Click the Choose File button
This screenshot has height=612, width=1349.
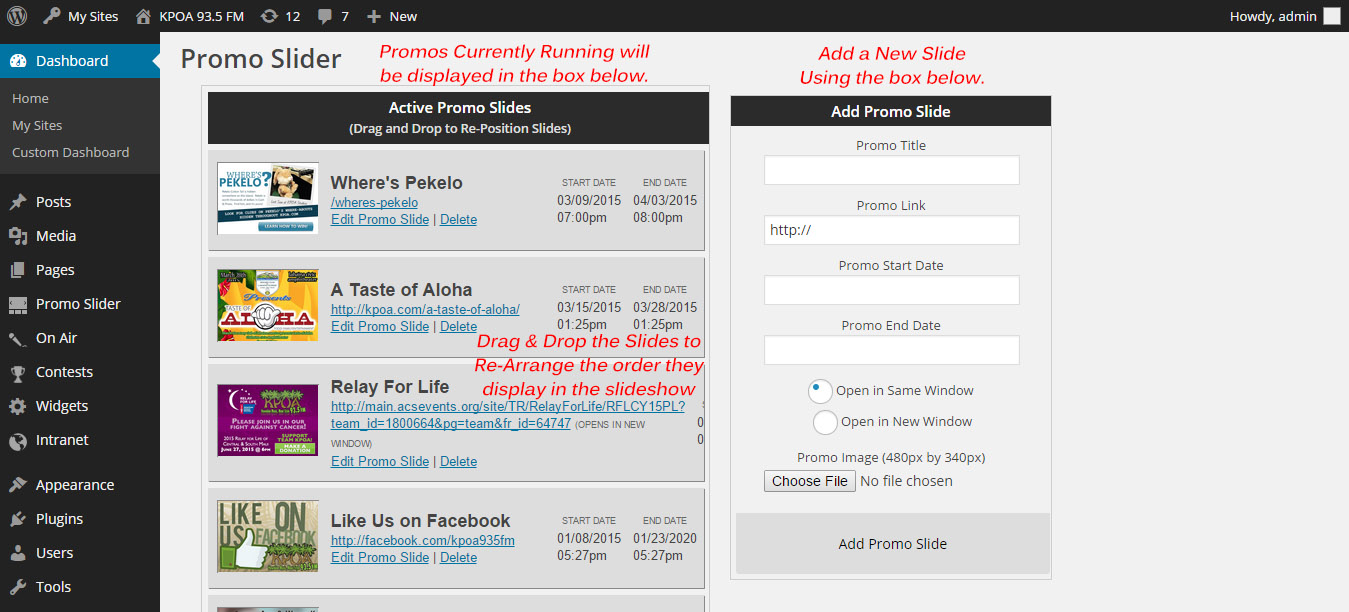pos(809,481)
